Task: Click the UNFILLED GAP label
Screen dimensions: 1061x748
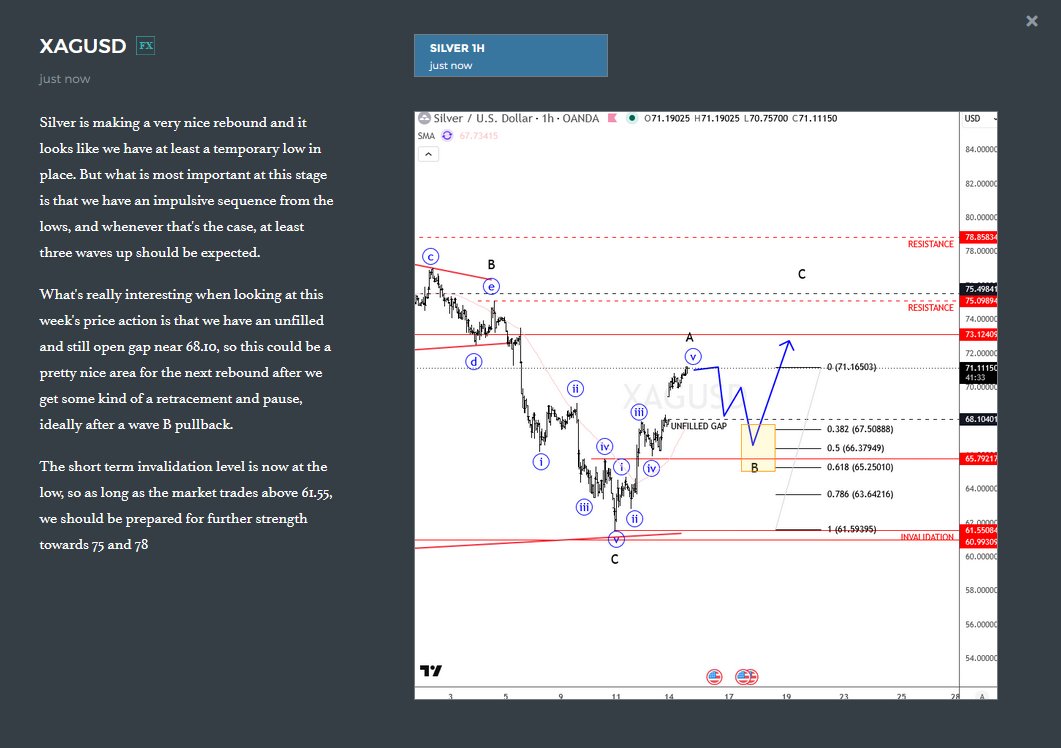Action: click(x=698, y=426)
